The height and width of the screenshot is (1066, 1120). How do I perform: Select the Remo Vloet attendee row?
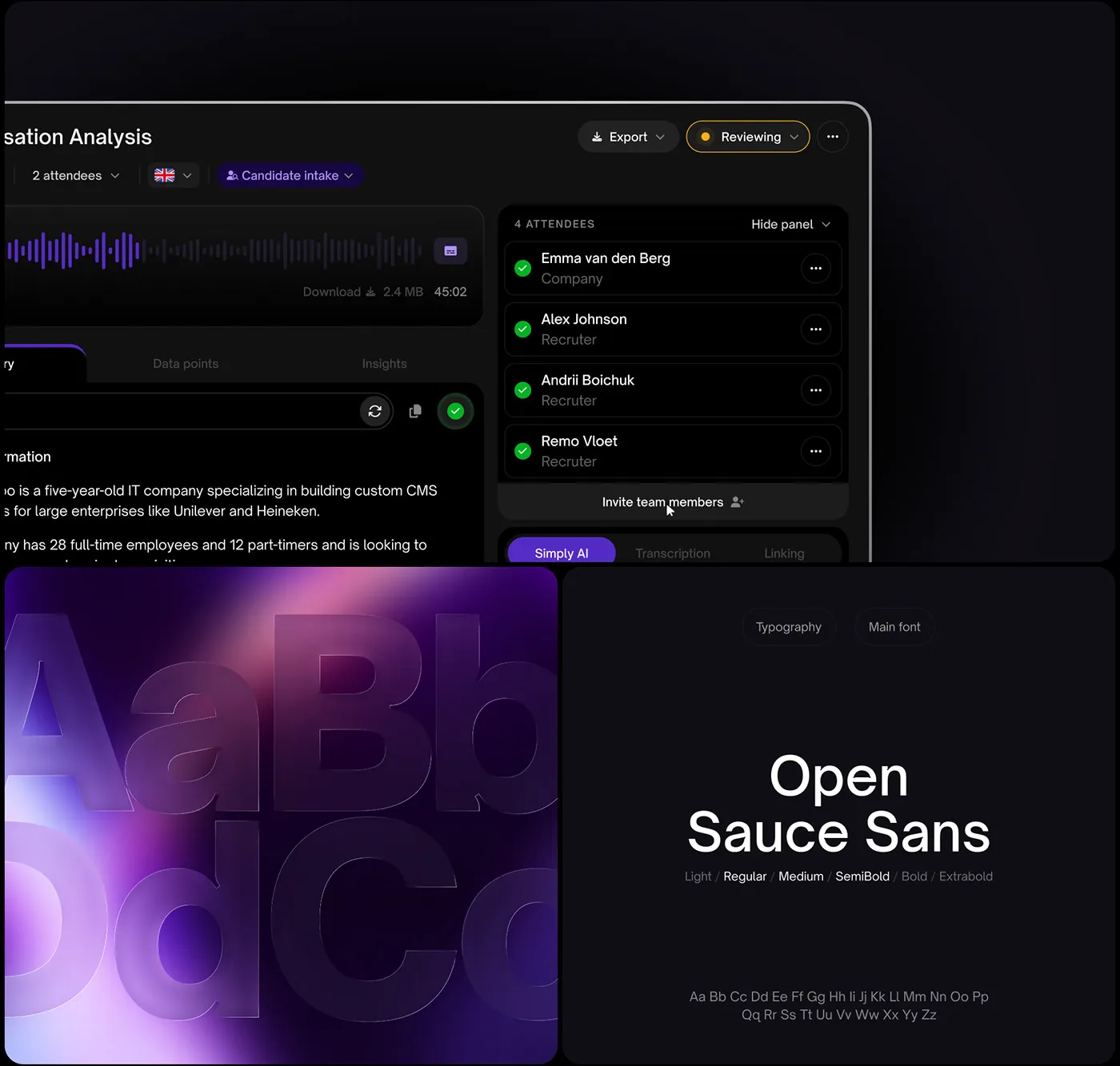coord(673,451)
